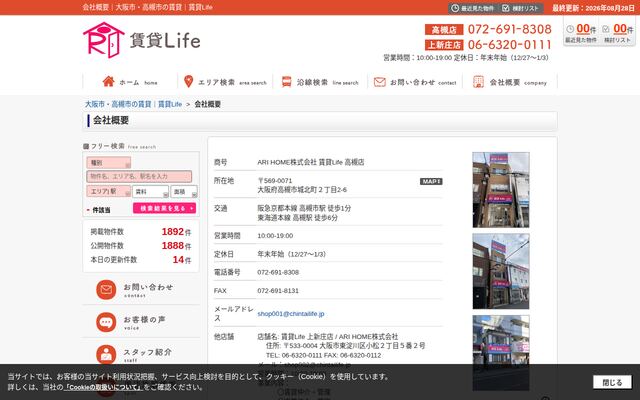Viewport: 640px width, 400px height.
Task: Click the 上新庄店 phone number 06-6320-0111
Action: pos(509,44)
